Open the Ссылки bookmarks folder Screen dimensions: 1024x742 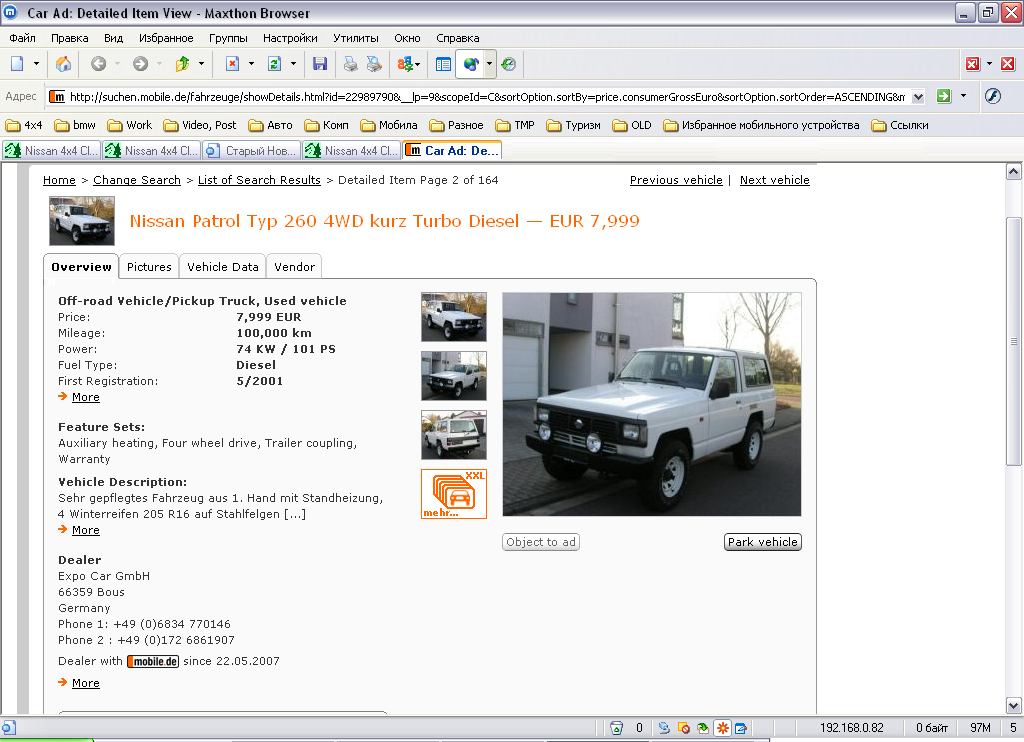pyautogui.click(x=901, y=125)
